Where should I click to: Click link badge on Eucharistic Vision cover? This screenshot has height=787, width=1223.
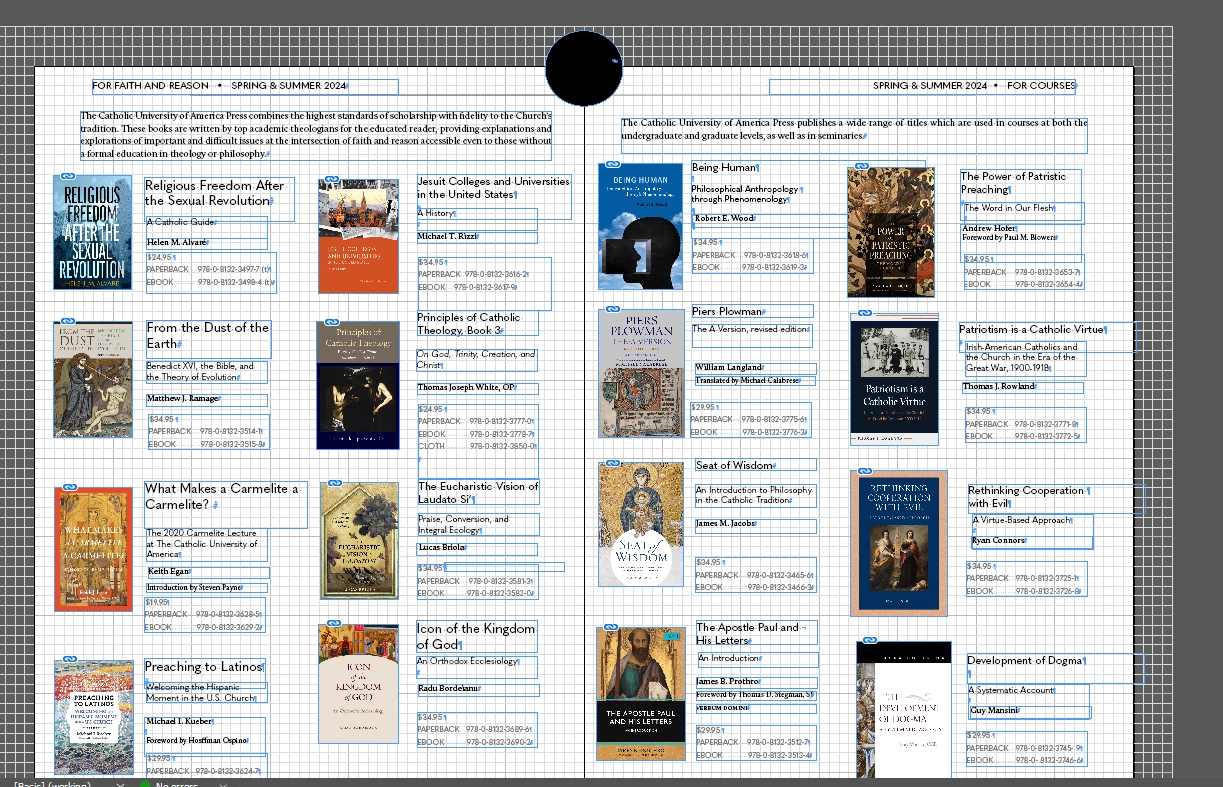335,484
